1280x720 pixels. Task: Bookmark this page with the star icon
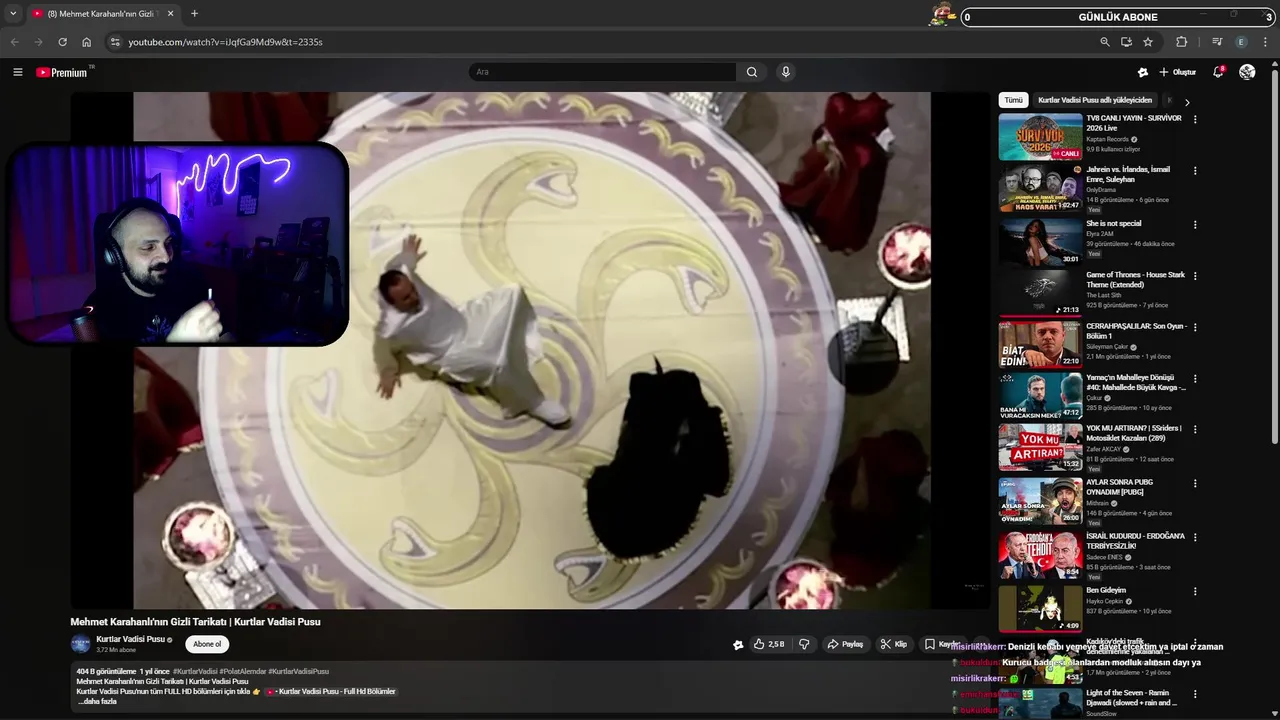coord(1148,42)
